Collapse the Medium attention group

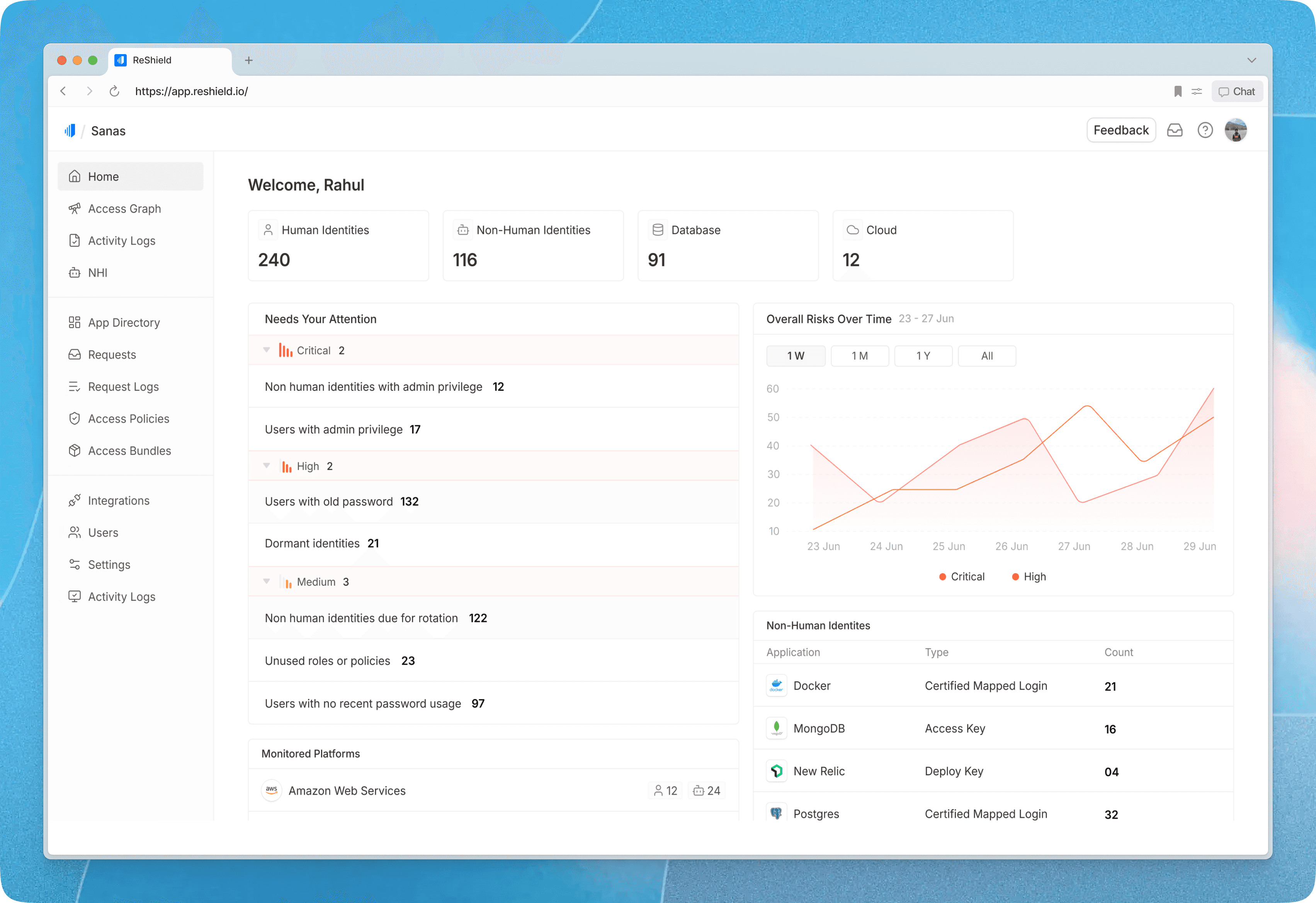[267, 581]
